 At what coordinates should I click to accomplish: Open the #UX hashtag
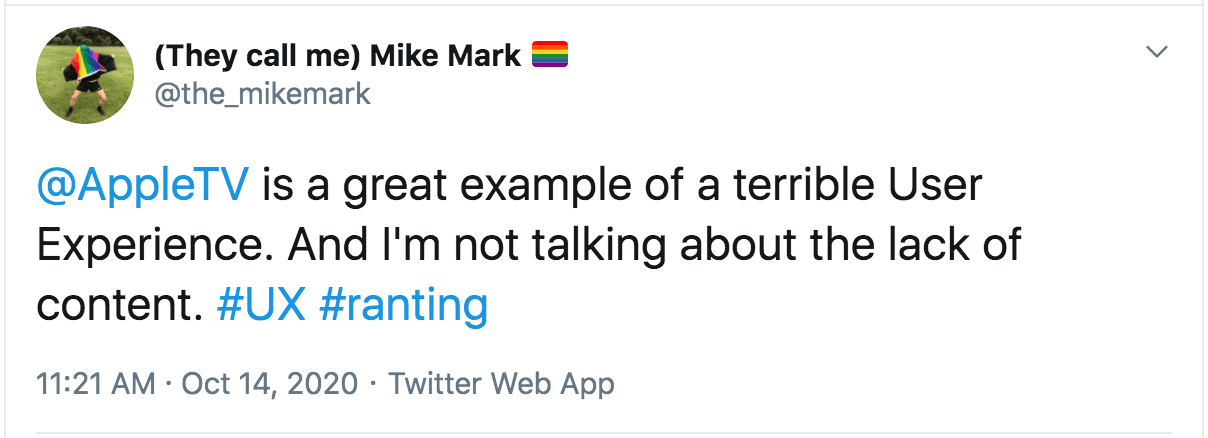pos(259,305)
